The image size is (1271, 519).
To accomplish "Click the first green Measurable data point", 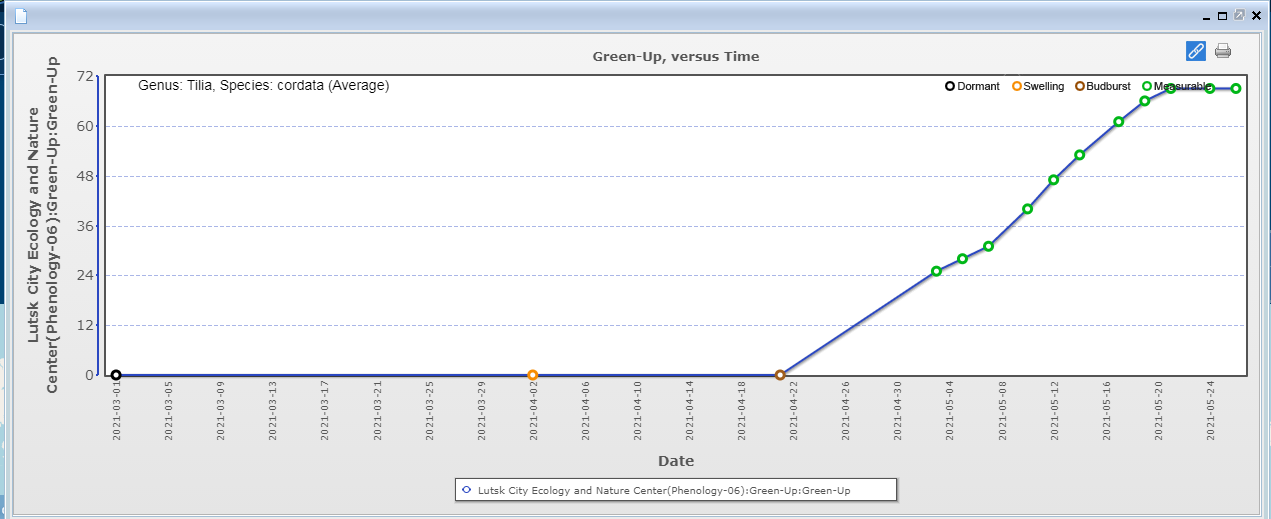I will click(x=936, y=271).
